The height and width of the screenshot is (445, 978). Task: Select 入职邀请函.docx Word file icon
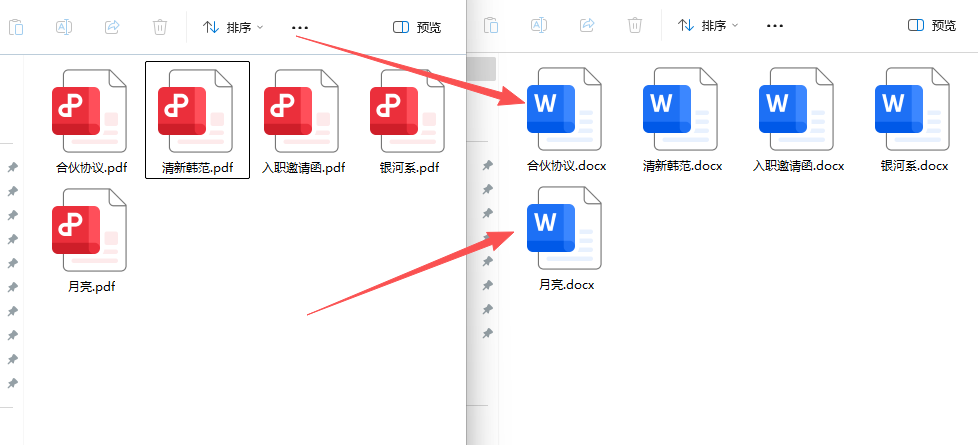(x=796, y=109)
